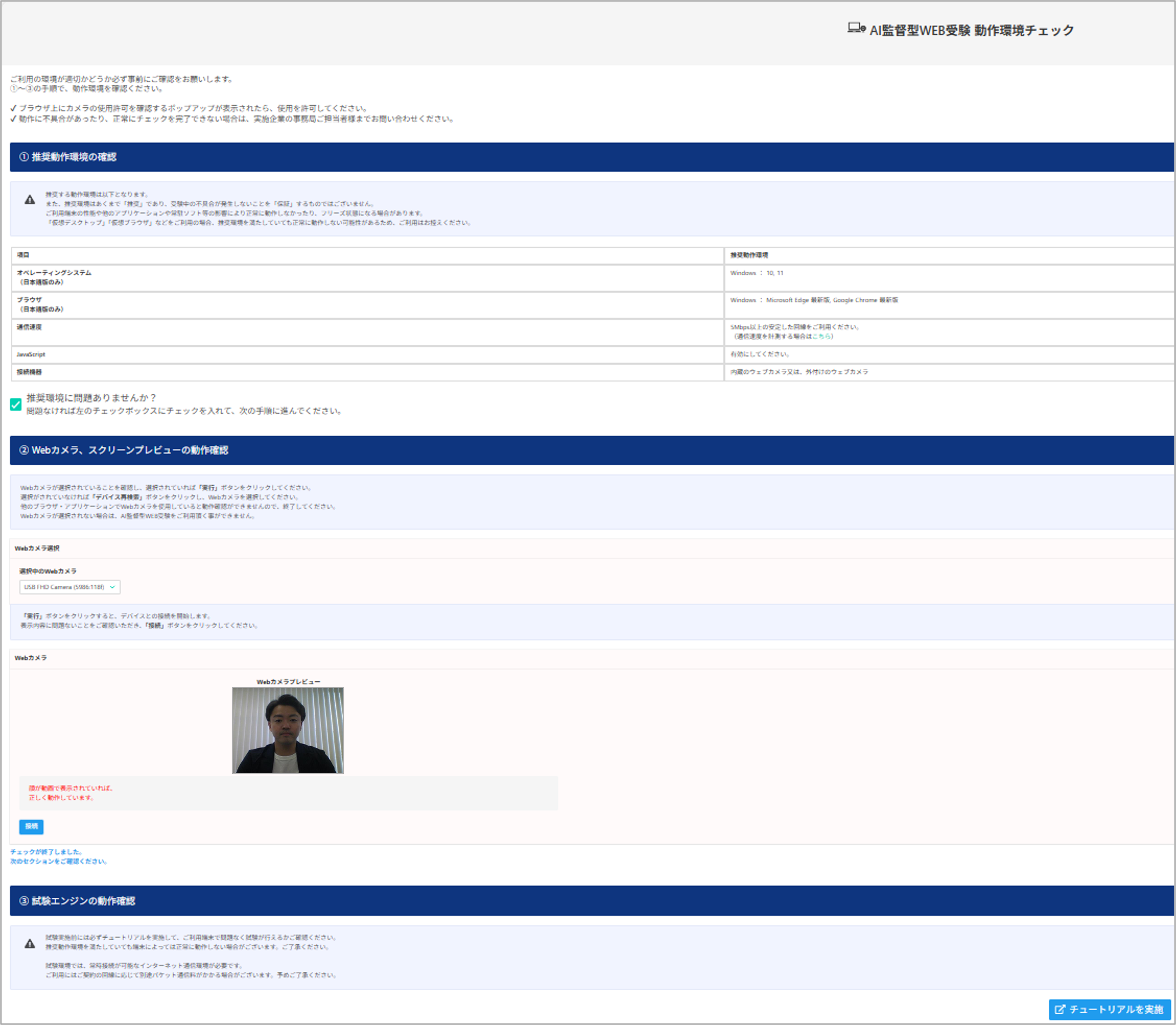Click the チェックが終了しました status text
Image resolution: width=1176 pixels, height=1025 pixels.
tap(46, 852)
